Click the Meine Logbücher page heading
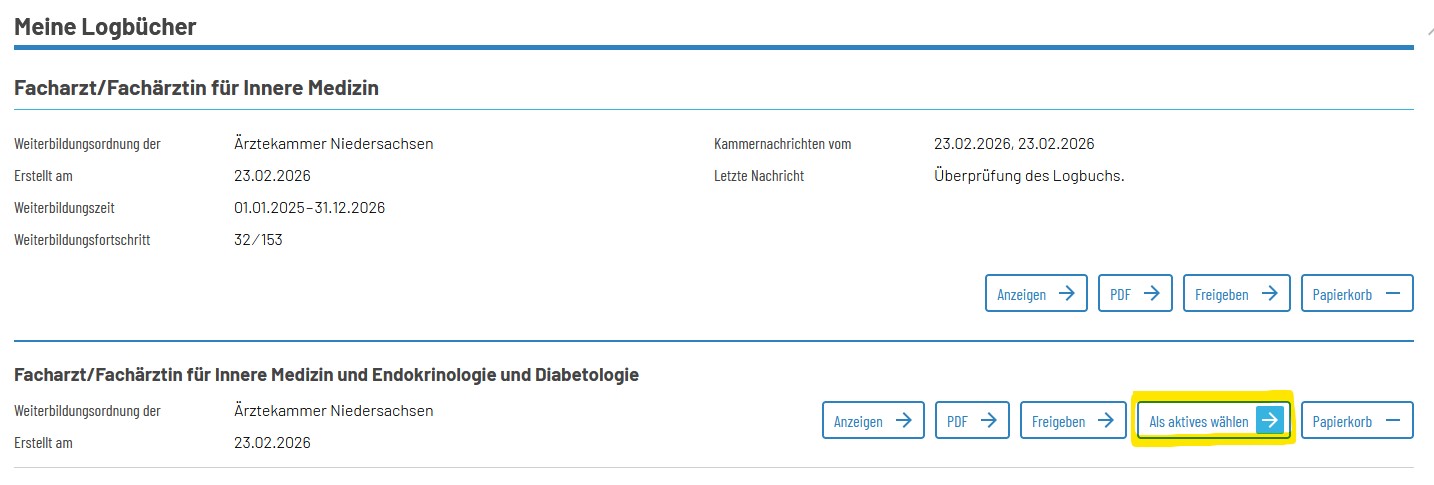Image resolution: width=1434 pixels, height=485 pixels. pyautogui.click(x=105, y=27)
